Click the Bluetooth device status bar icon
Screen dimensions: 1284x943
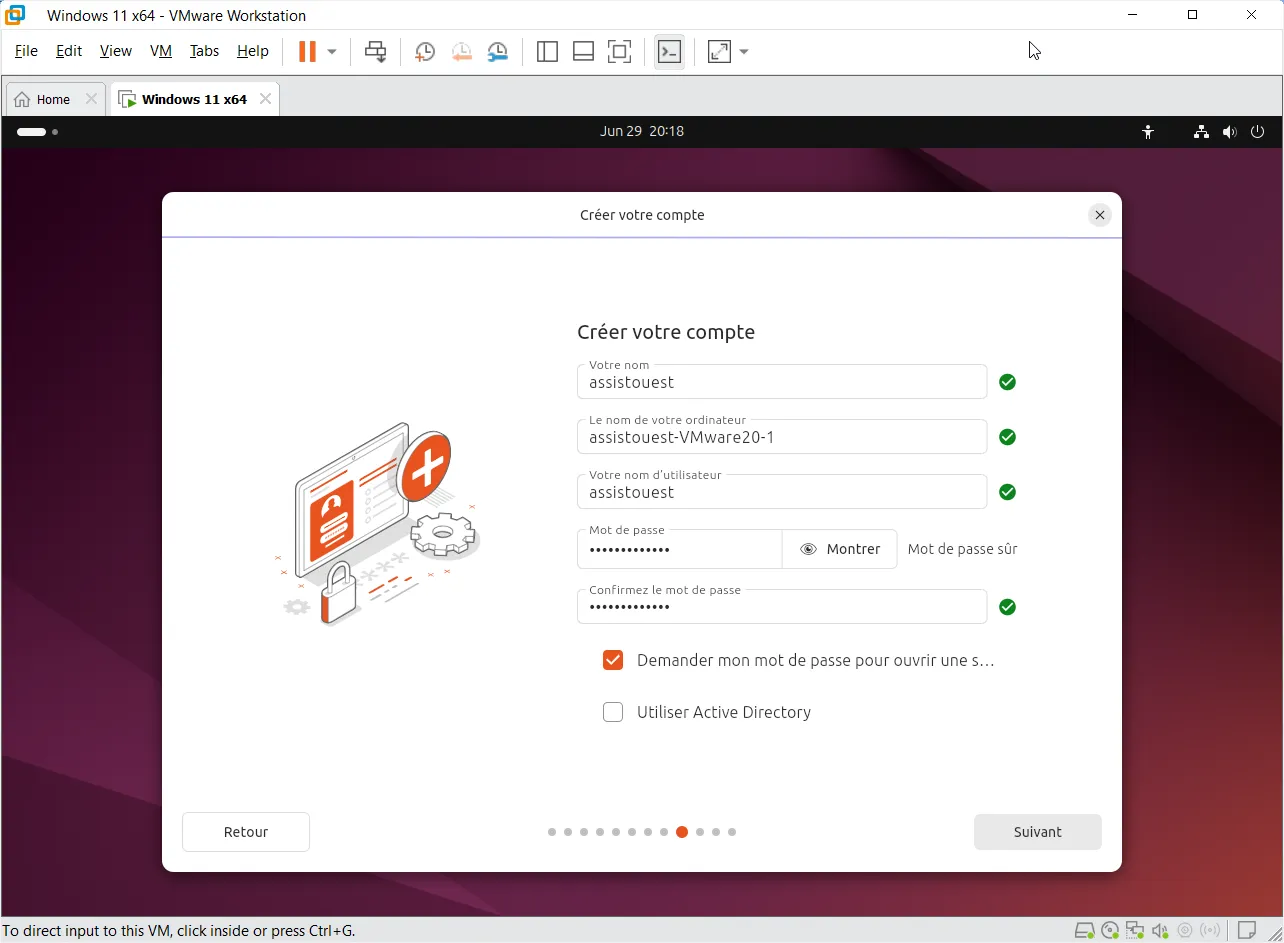tap(1211, 931)
